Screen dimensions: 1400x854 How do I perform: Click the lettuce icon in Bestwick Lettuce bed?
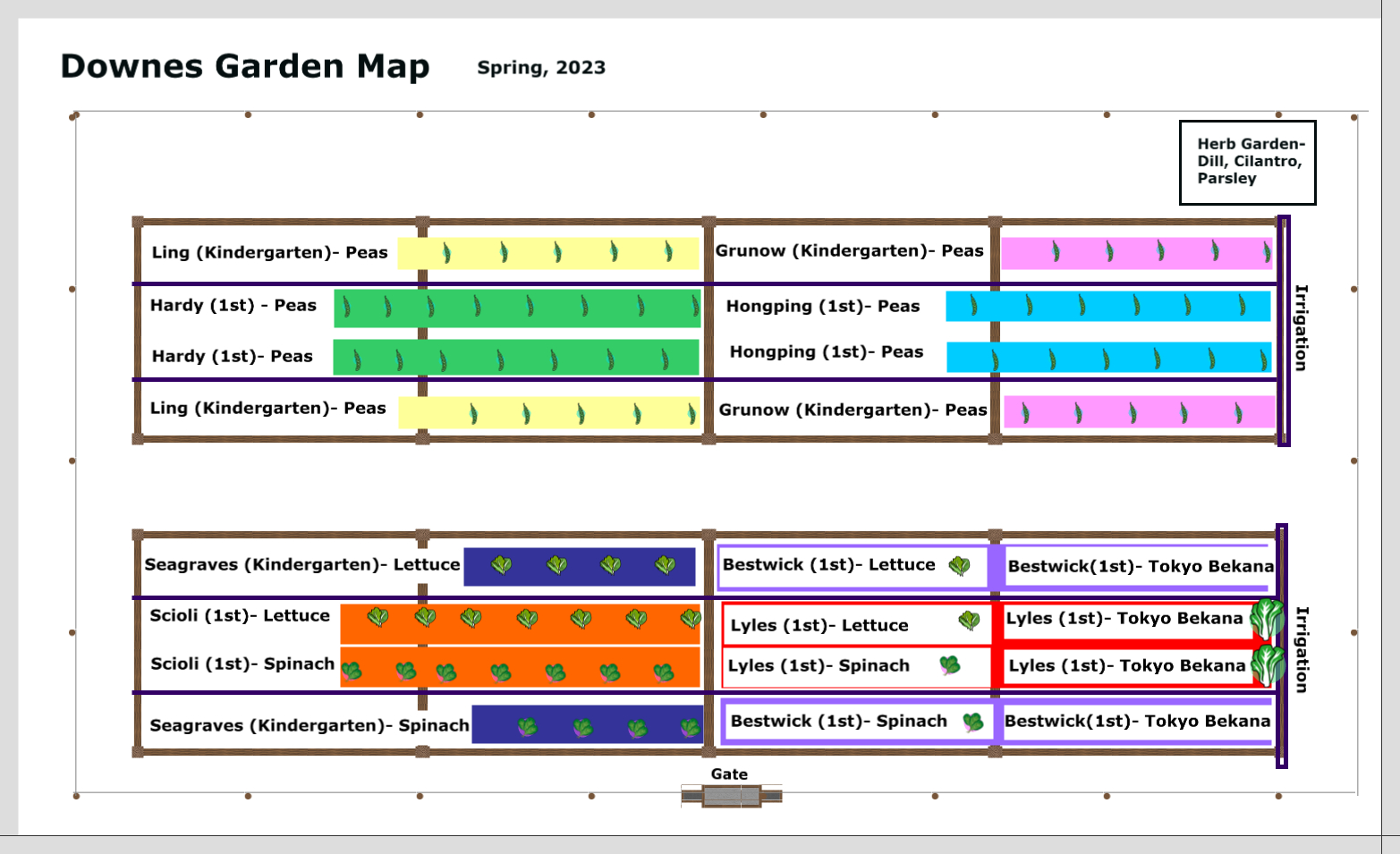click(959, 565)
